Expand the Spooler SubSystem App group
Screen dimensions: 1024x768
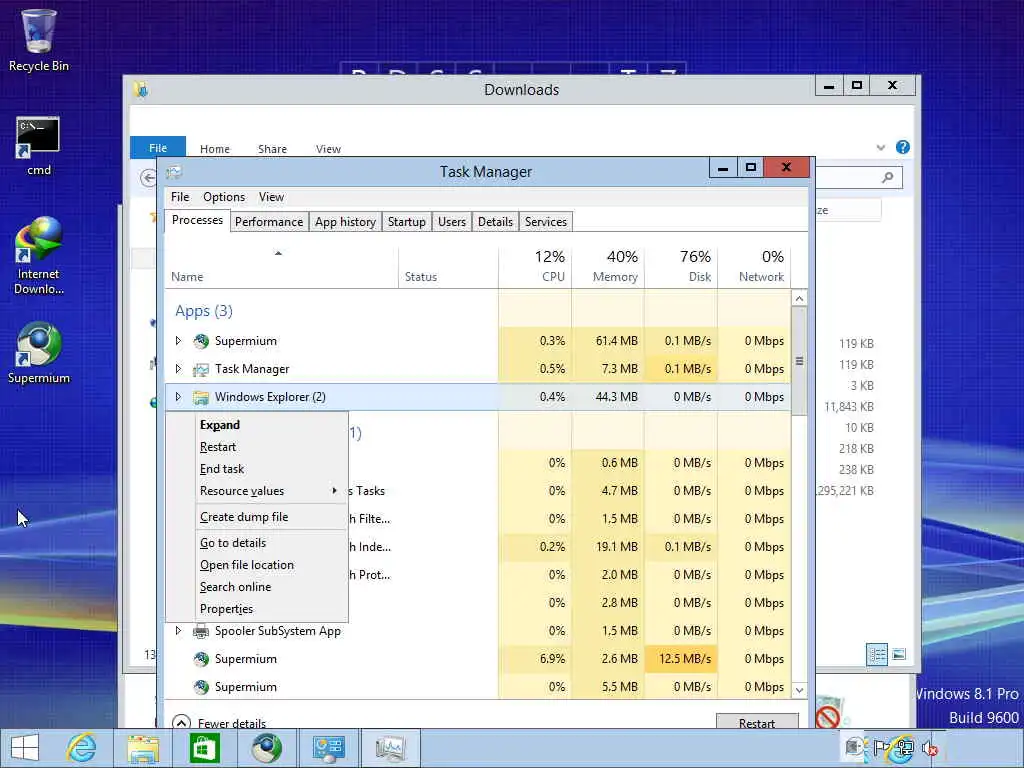(x=178, y=631)
